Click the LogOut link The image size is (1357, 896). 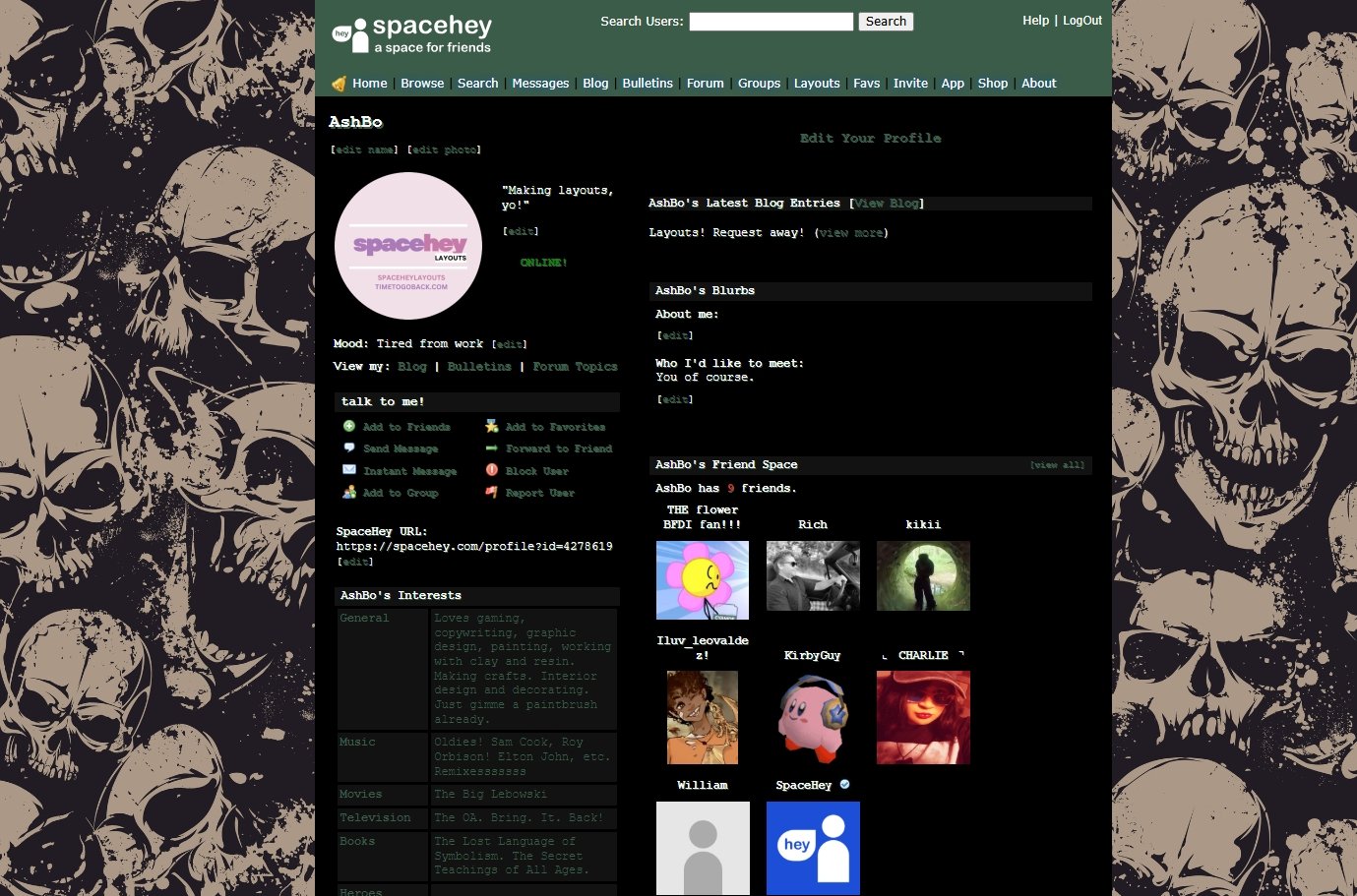[x=1081, y=21]
